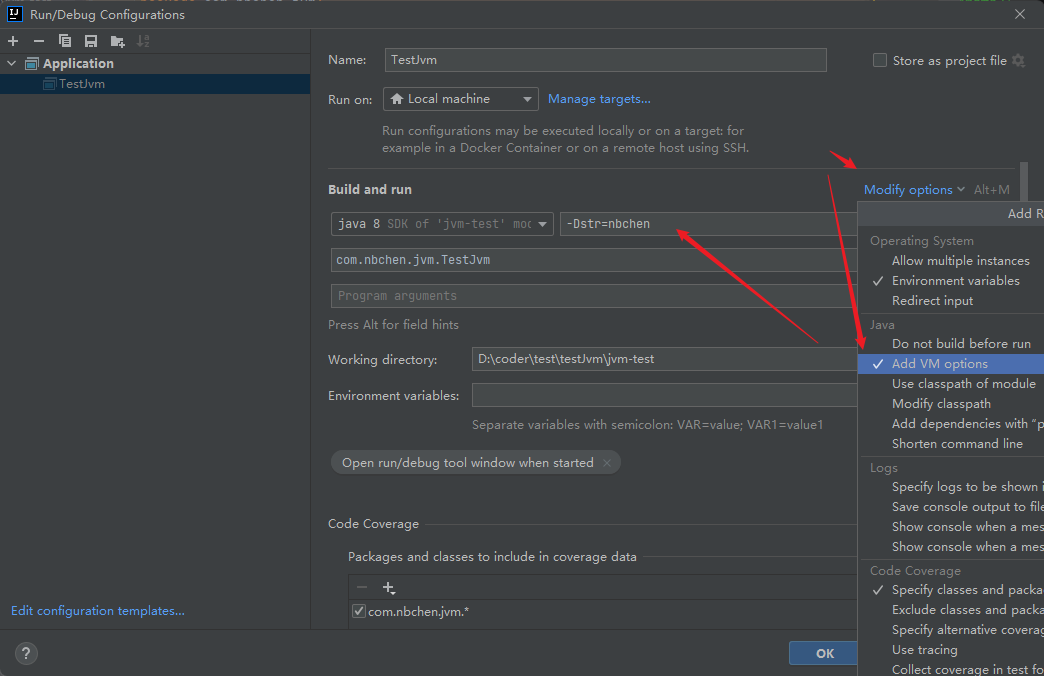The width and height of the screenshot is (1044, 676).
Task: Click the help question mark icon
Action: tap(26, 653)
